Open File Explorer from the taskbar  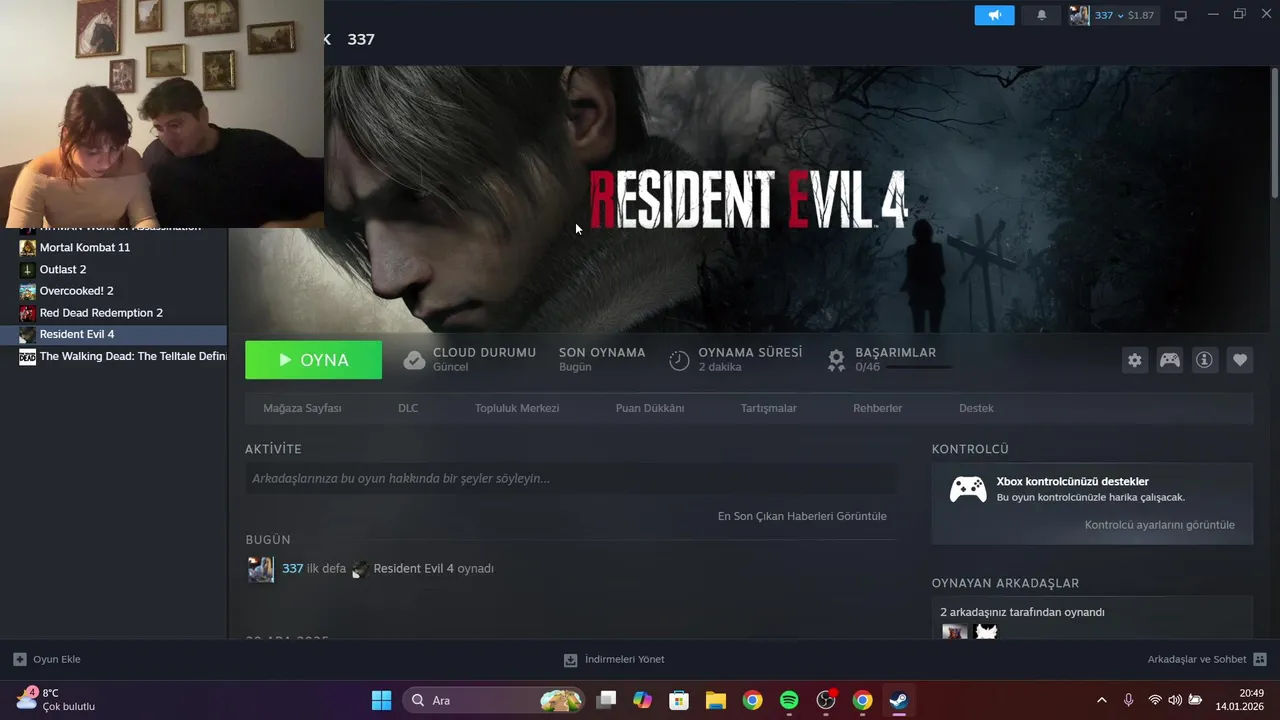715,700
